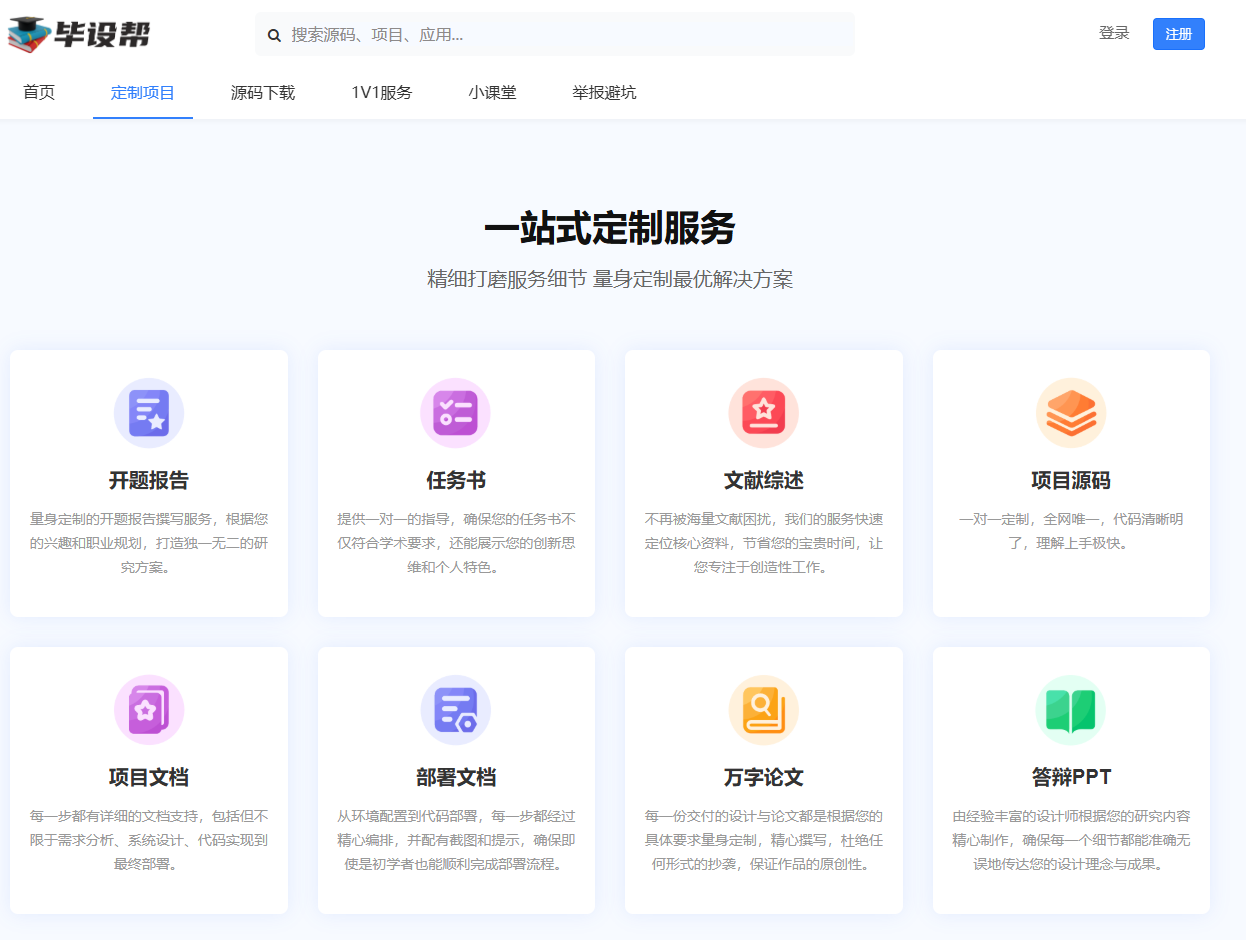Click the 注册 button
The image size is (1246, 940).
(1178, 34)
